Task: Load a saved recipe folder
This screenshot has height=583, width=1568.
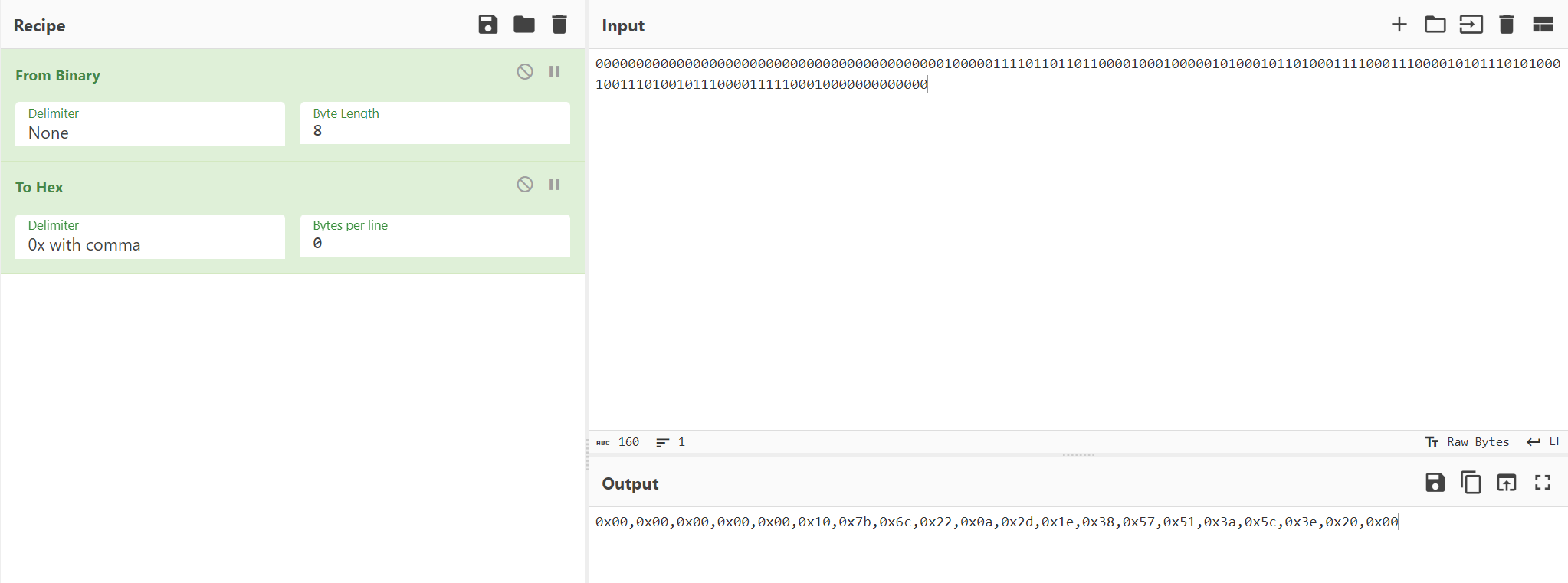Action: pos(524,25)
